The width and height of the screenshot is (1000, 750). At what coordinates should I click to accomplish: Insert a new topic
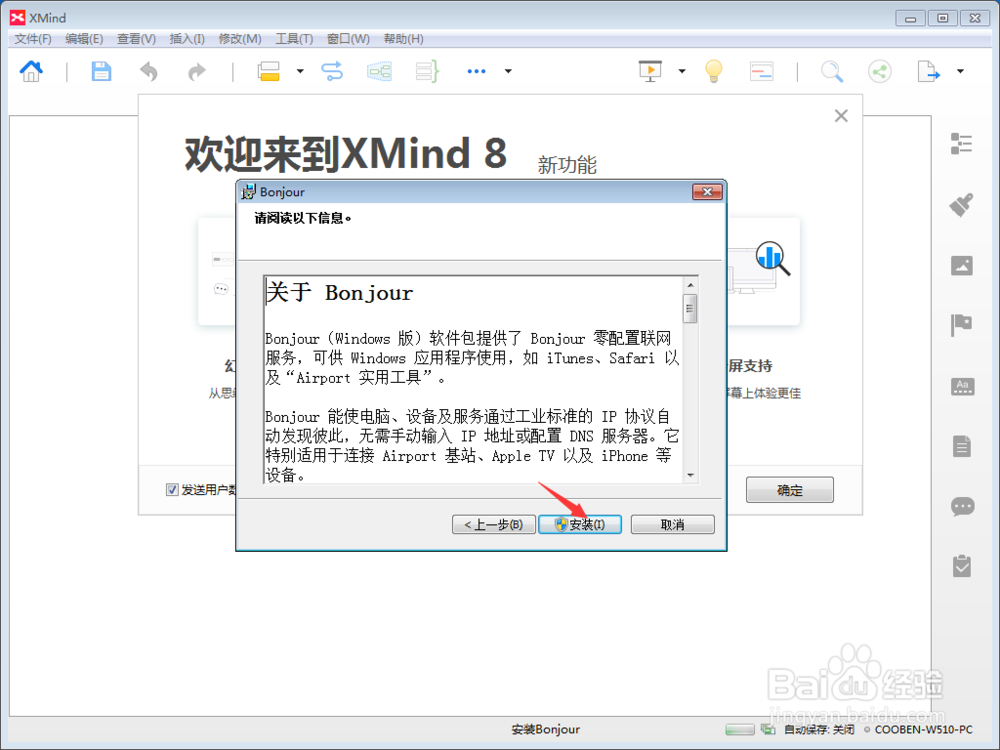click(268, 71)
